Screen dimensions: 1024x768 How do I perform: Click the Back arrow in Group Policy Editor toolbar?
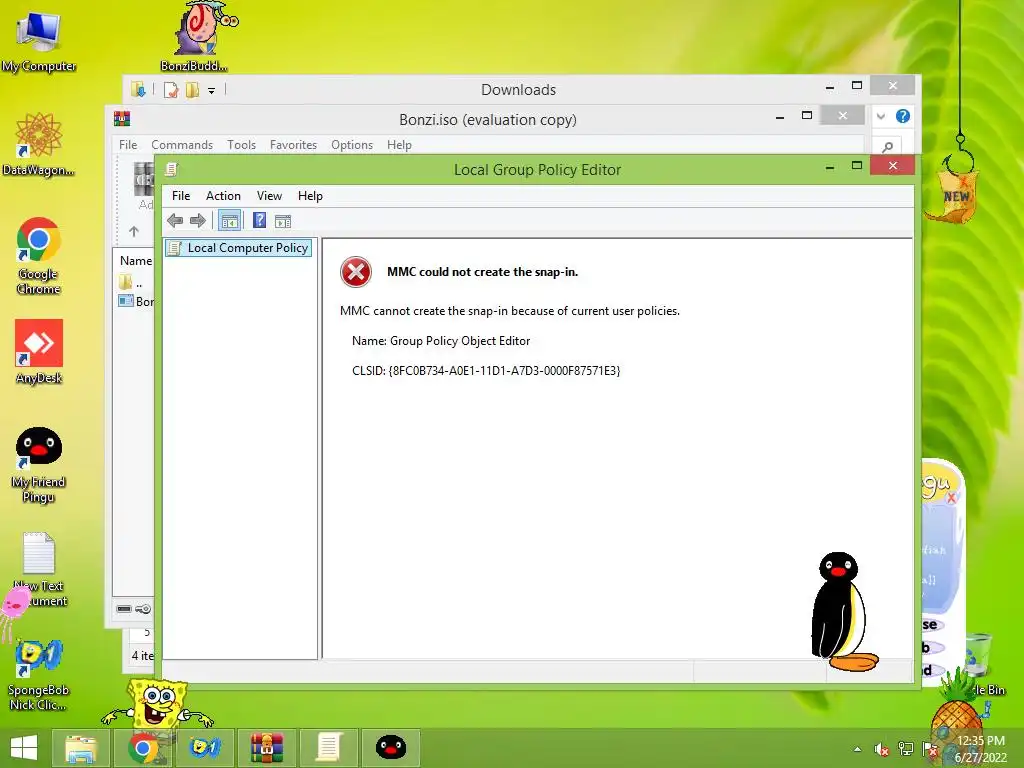coord(175,221)
